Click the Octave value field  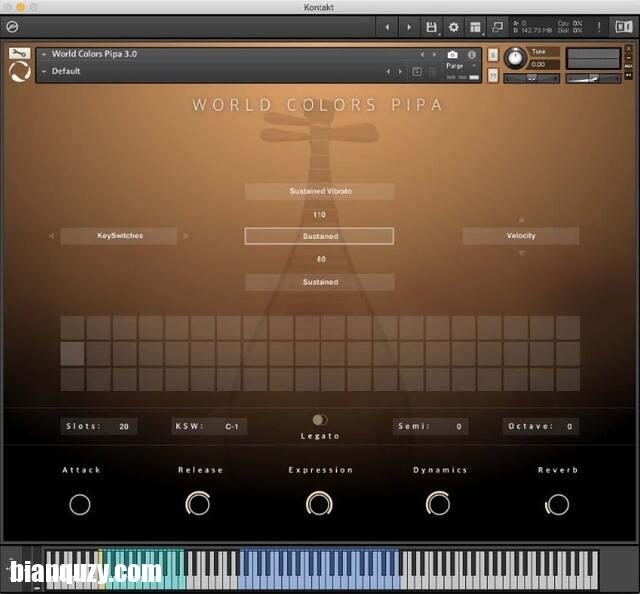coord(540,427)
